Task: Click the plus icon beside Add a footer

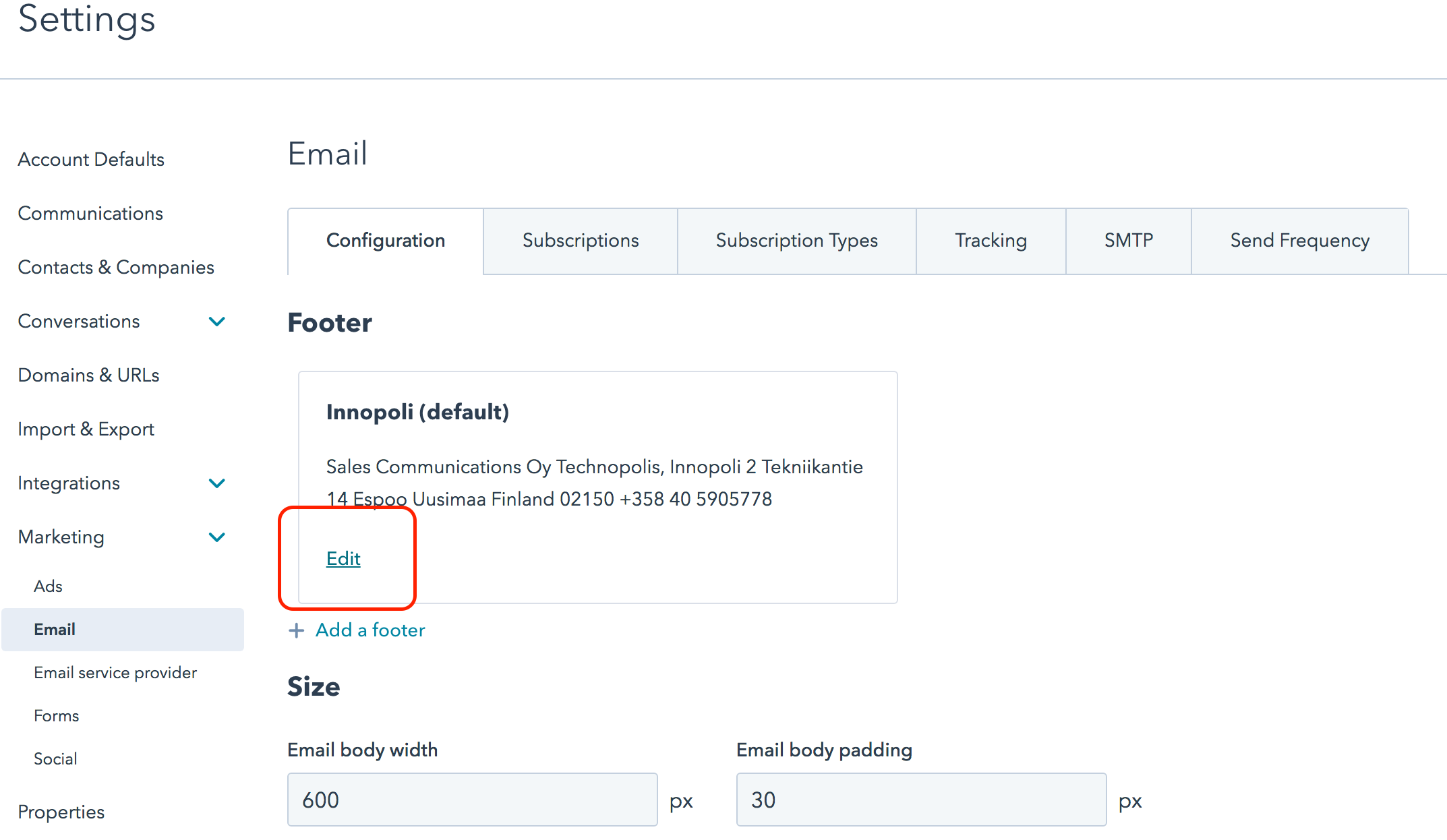Action: pos(296,630)
